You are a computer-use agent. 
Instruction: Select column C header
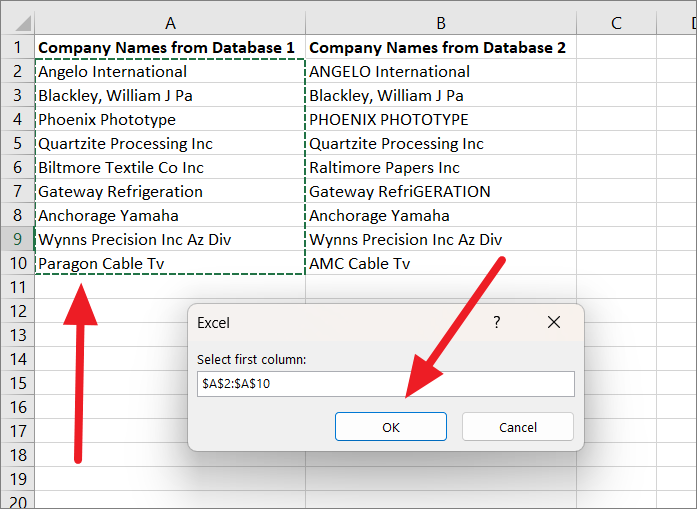(616, 23)
